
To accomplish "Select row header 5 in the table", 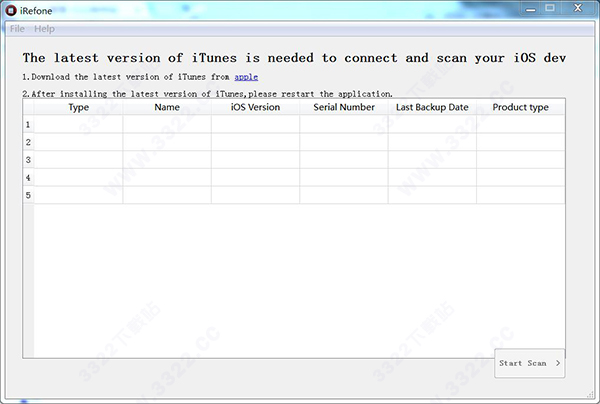I will point(28,195).
